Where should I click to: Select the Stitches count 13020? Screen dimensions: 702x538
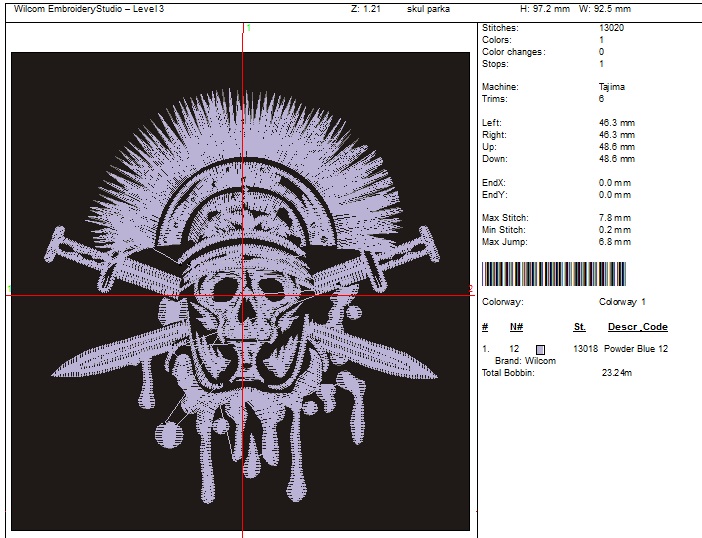tap(611, 28)
